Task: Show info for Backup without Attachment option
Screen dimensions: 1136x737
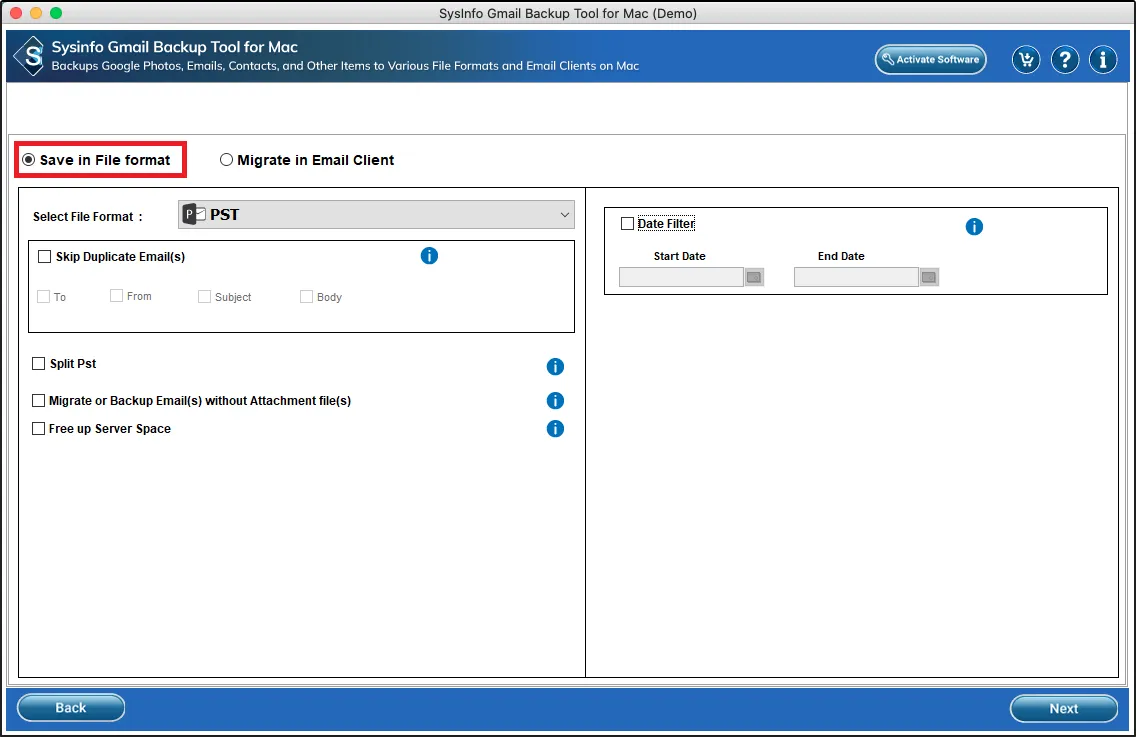Action: [x=555, y=401]
